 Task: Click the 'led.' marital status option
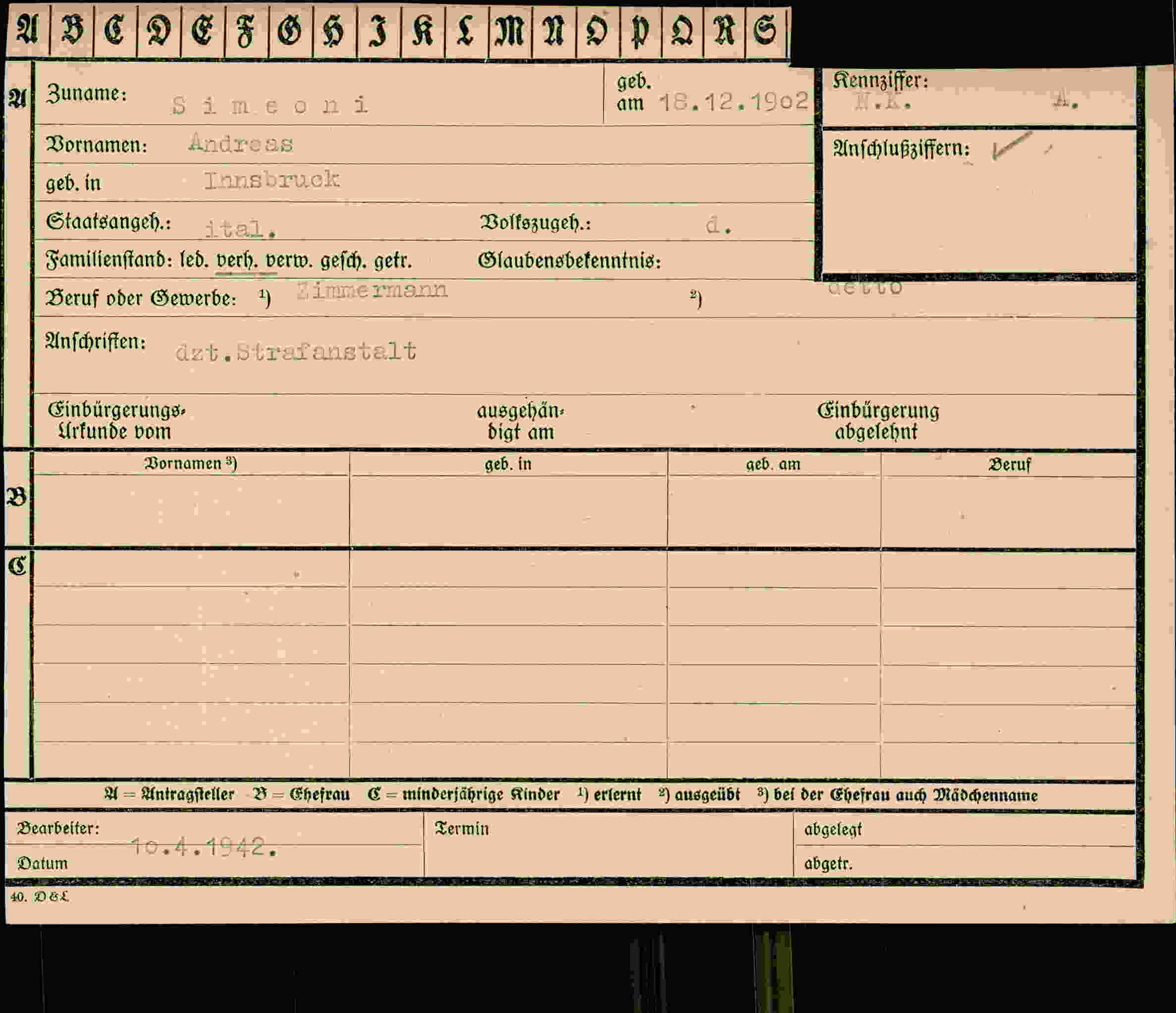point(195,261)
